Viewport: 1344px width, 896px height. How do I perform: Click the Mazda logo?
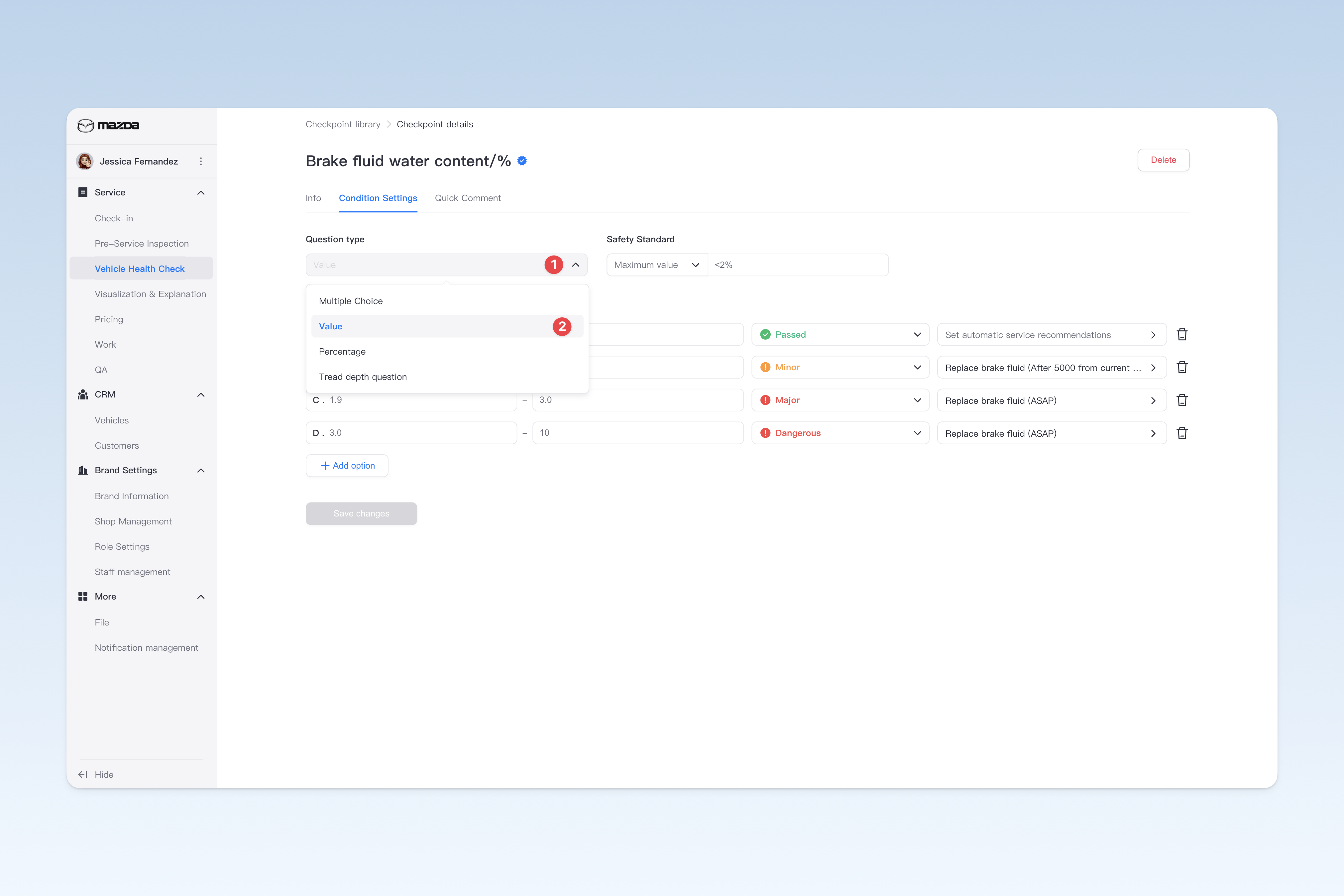(109, 125)
